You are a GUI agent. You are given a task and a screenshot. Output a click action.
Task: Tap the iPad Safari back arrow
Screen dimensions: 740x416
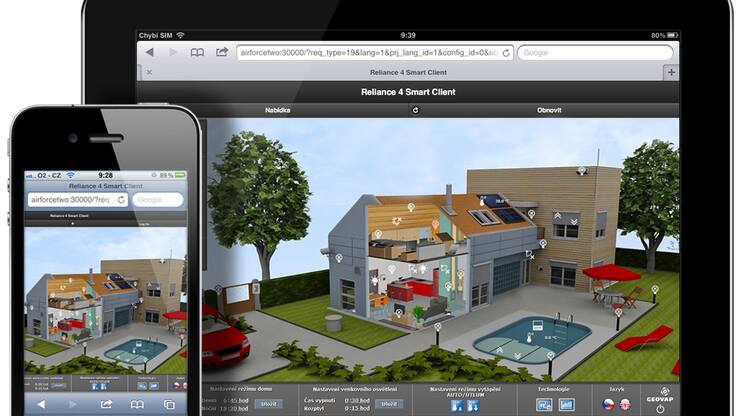pyautogui.click(x=150, y=52)
